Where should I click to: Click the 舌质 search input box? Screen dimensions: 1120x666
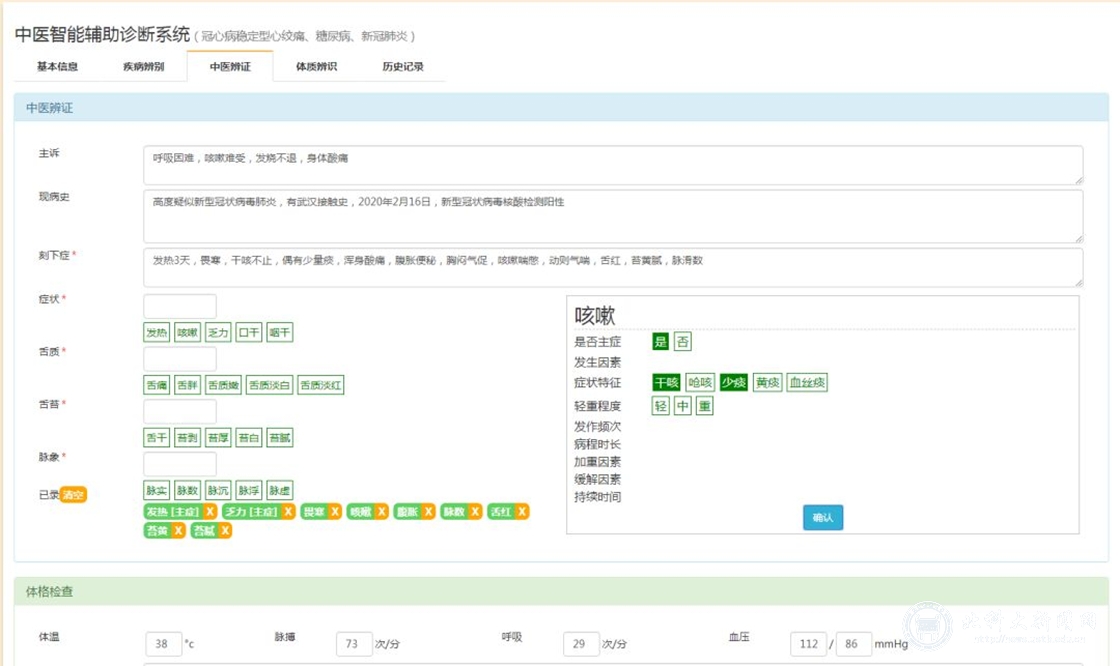point(180,359)
